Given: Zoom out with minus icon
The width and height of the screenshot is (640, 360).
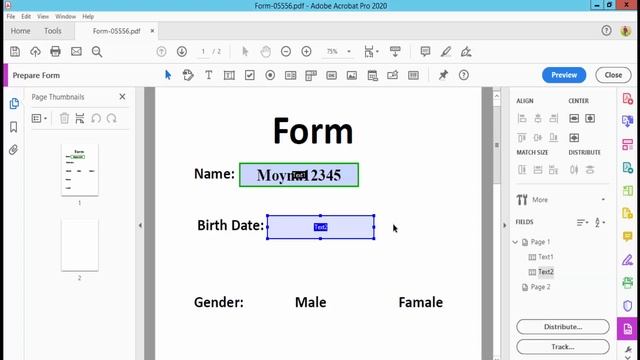Looking at the screenshot, I should pyautogui.click(x=286, y=51).
